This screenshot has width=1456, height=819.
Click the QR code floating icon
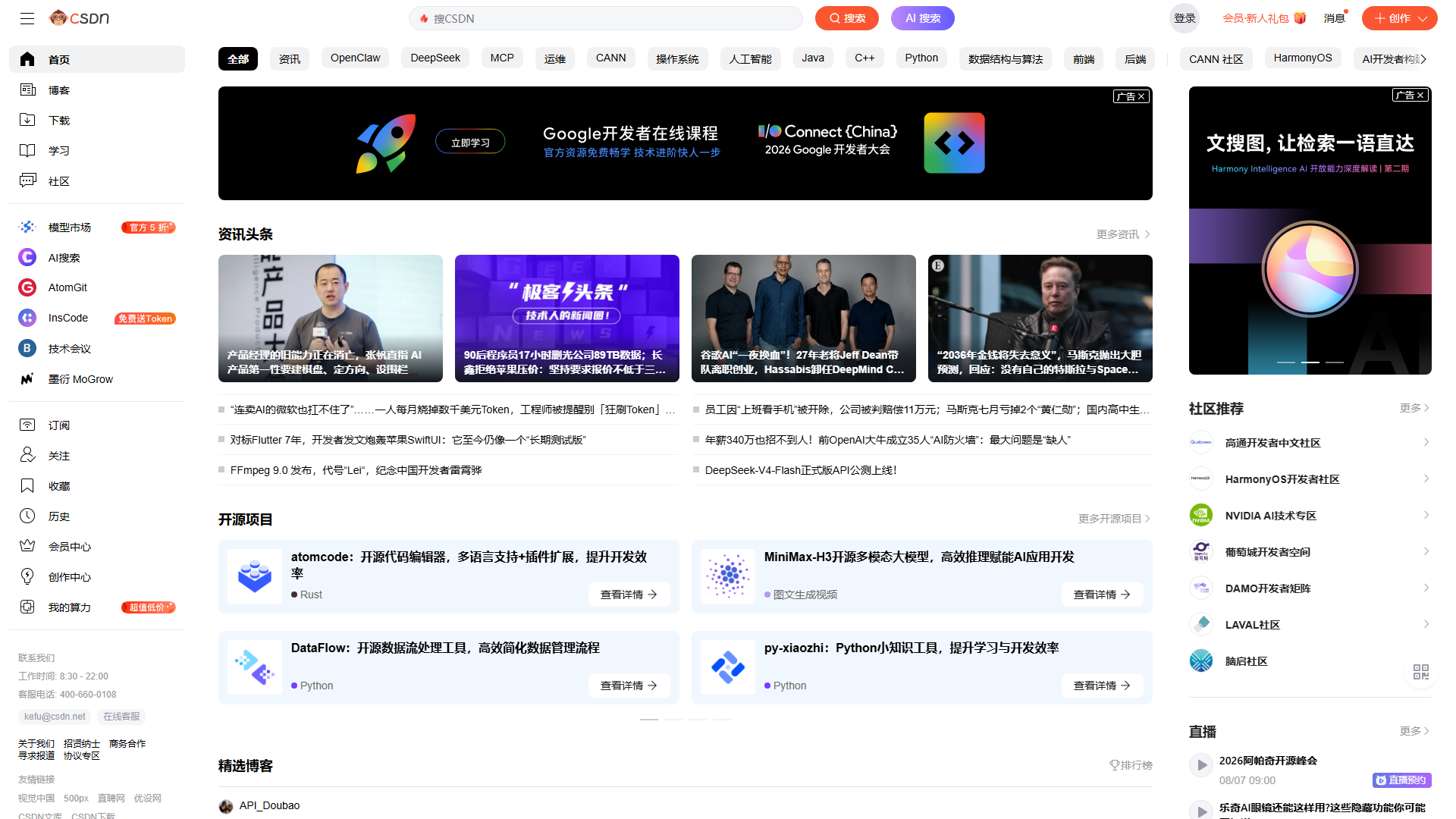tap(1420, 672)
